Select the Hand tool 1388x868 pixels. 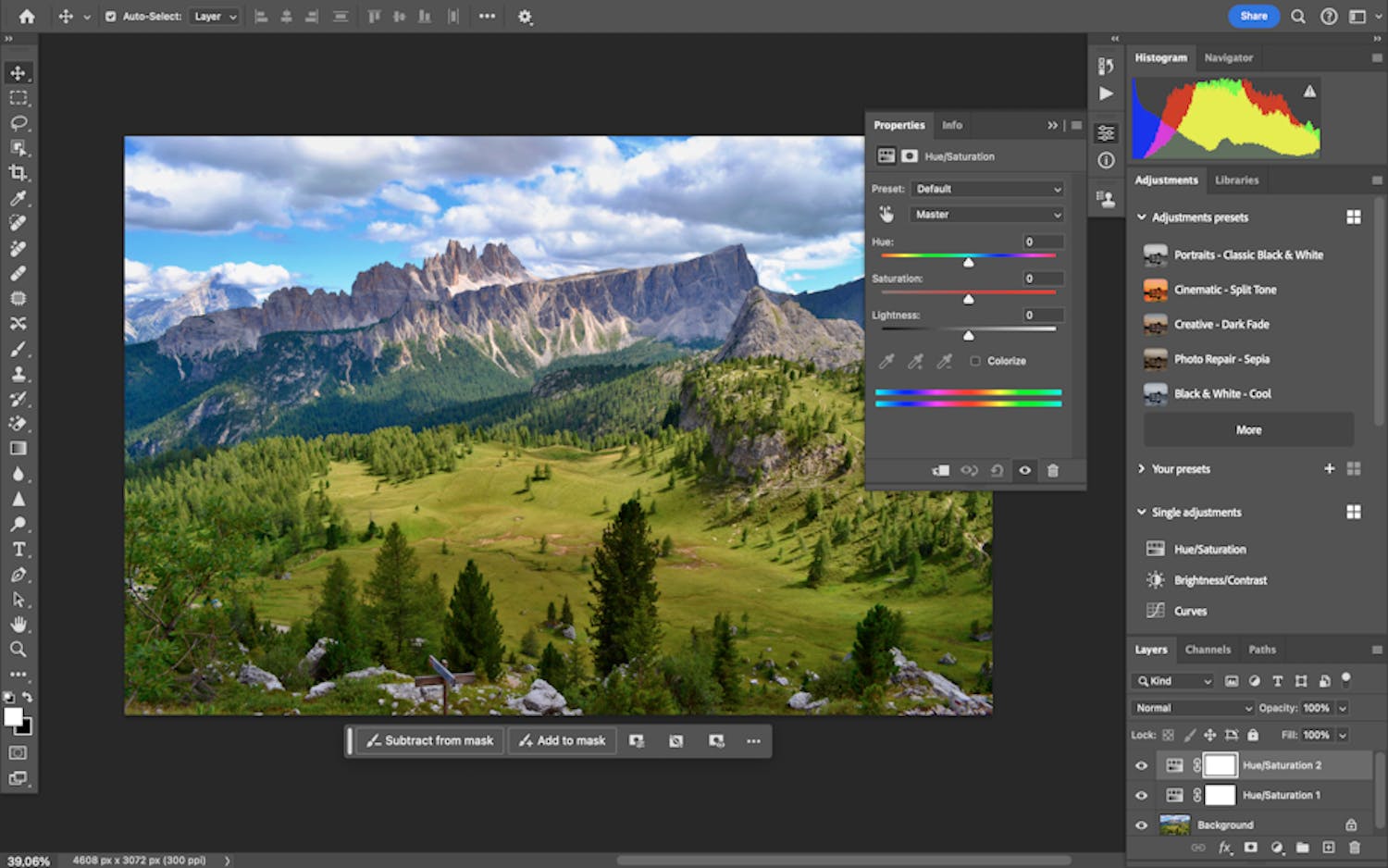18,625
